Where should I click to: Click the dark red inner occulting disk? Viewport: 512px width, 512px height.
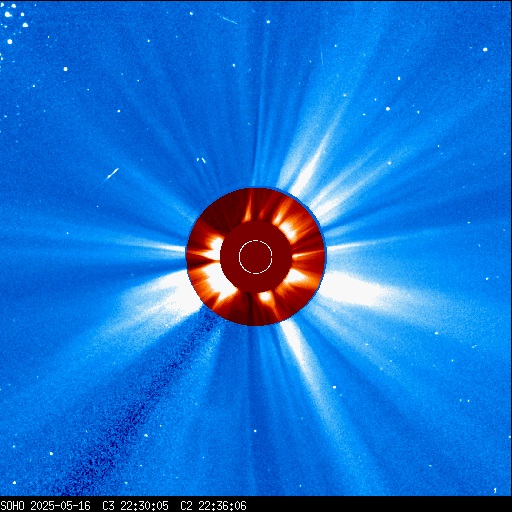tap(256, 257)
